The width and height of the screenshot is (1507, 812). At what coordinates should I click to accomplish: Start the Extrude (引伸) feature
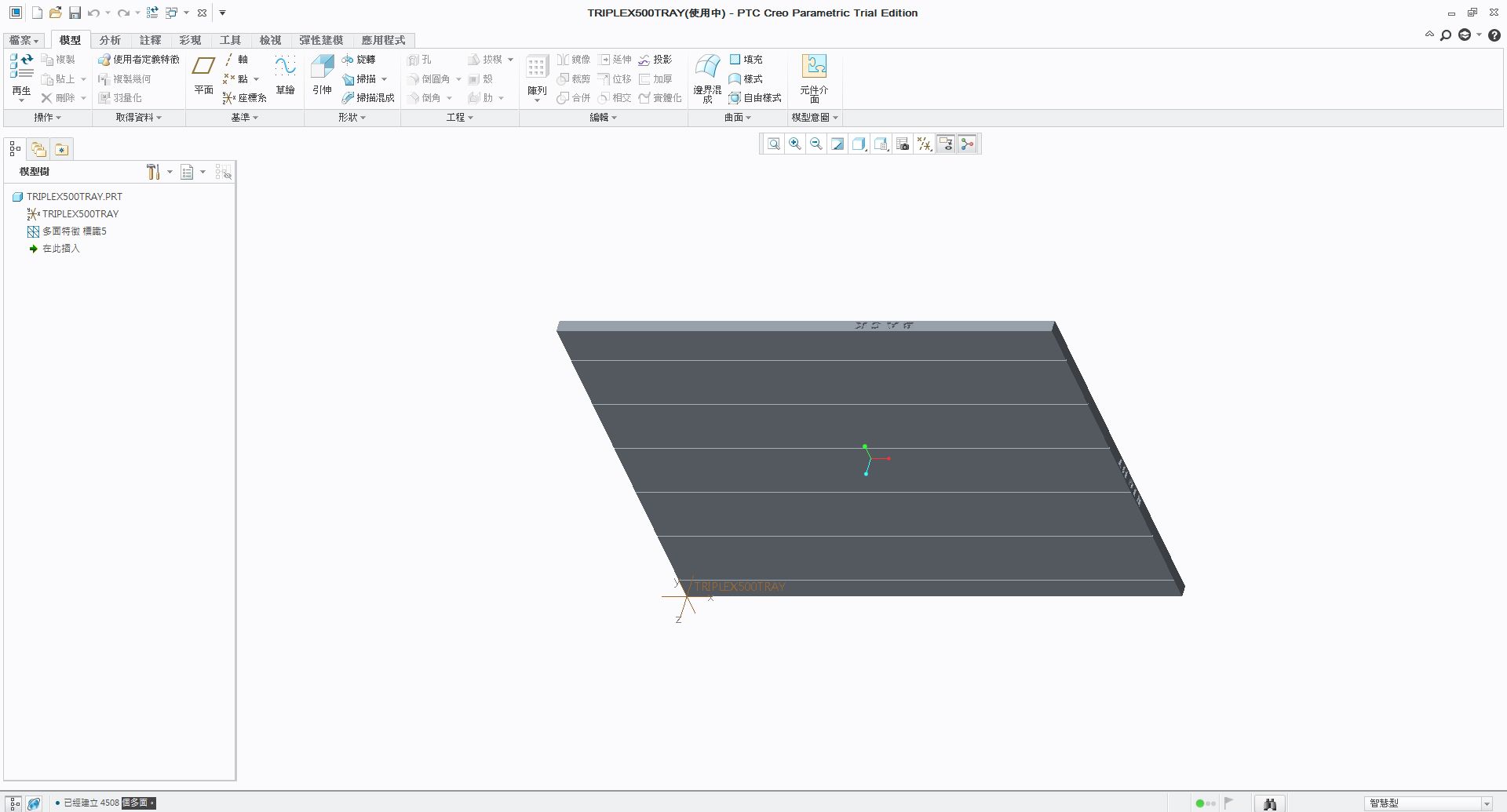click(322, 75)
